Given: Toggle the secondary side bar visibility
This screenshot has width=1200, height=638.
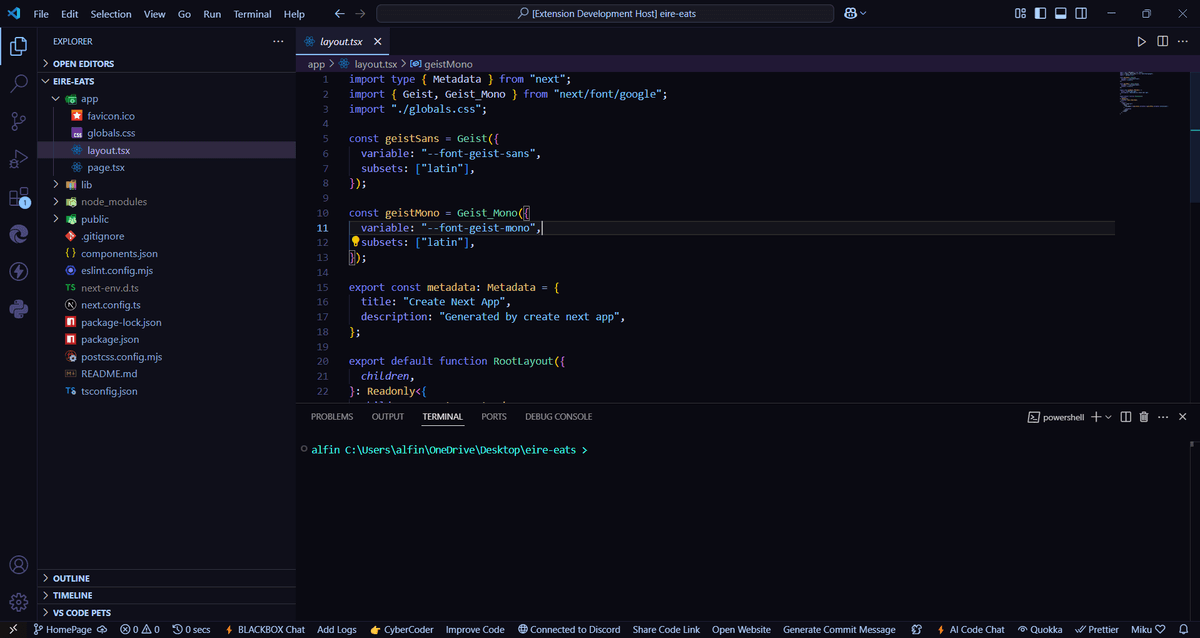Looking at the screenshot, I should tap(1080, 14).
